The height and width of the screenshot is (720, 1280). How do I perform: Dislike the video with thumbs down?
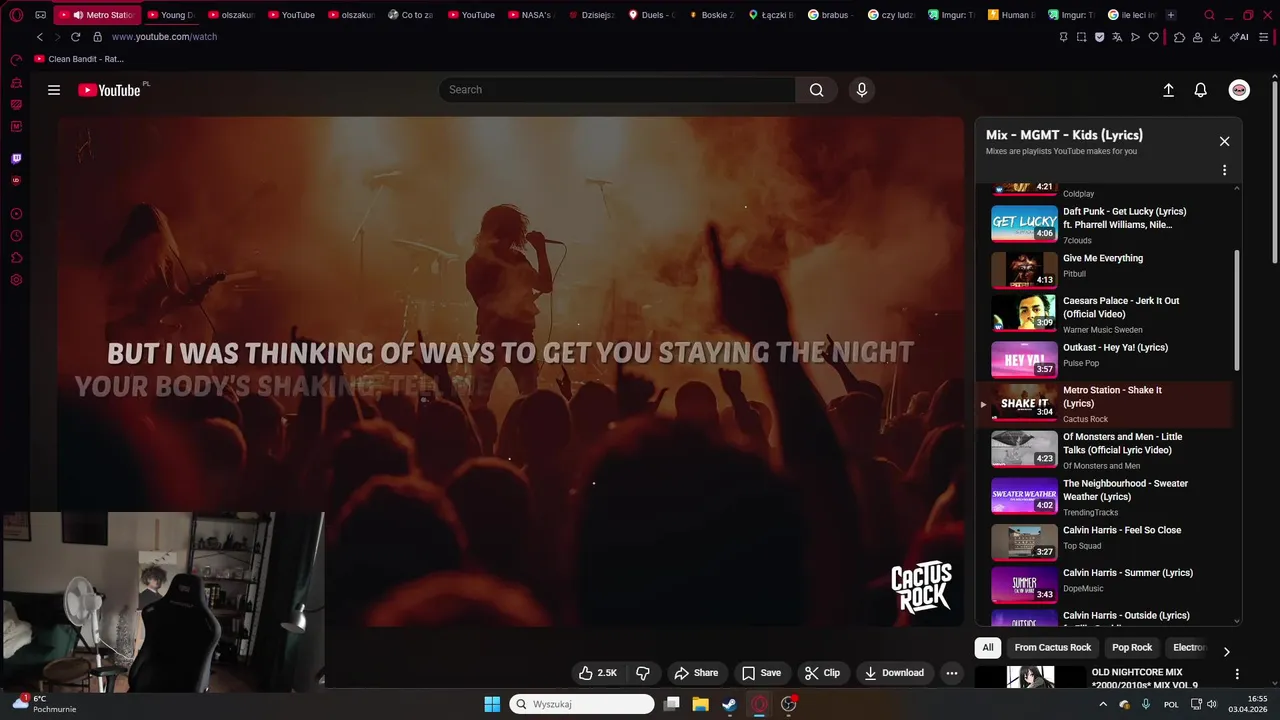coord(643,673)
